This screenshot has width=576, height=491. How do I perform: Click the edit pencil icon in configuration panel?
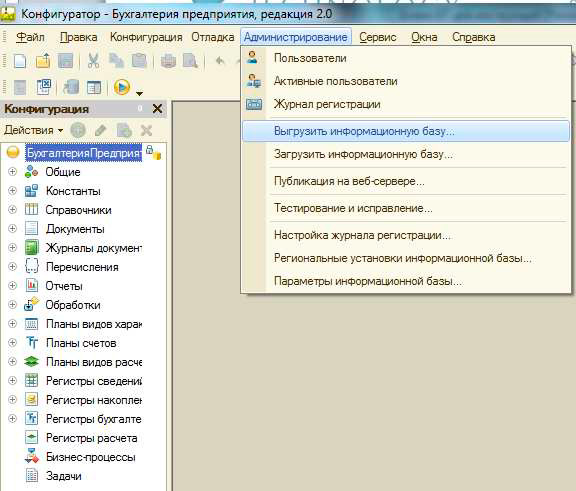coord(101,130)
